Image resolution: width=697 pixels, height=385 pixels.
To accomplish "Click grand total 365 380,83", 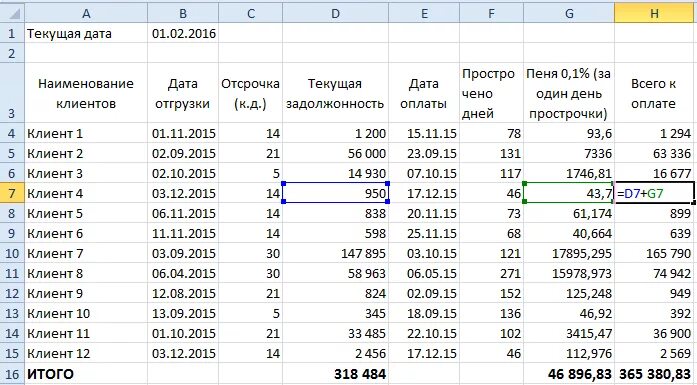I will tap(654, 374).
